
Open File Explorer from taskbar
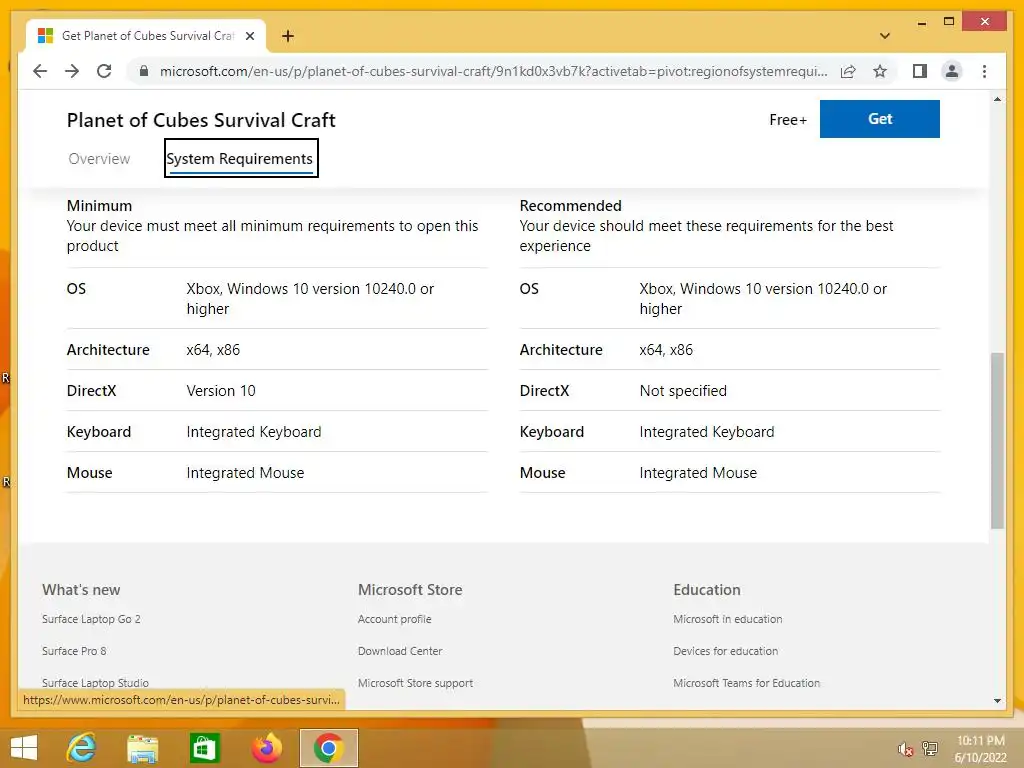(142, 748)
